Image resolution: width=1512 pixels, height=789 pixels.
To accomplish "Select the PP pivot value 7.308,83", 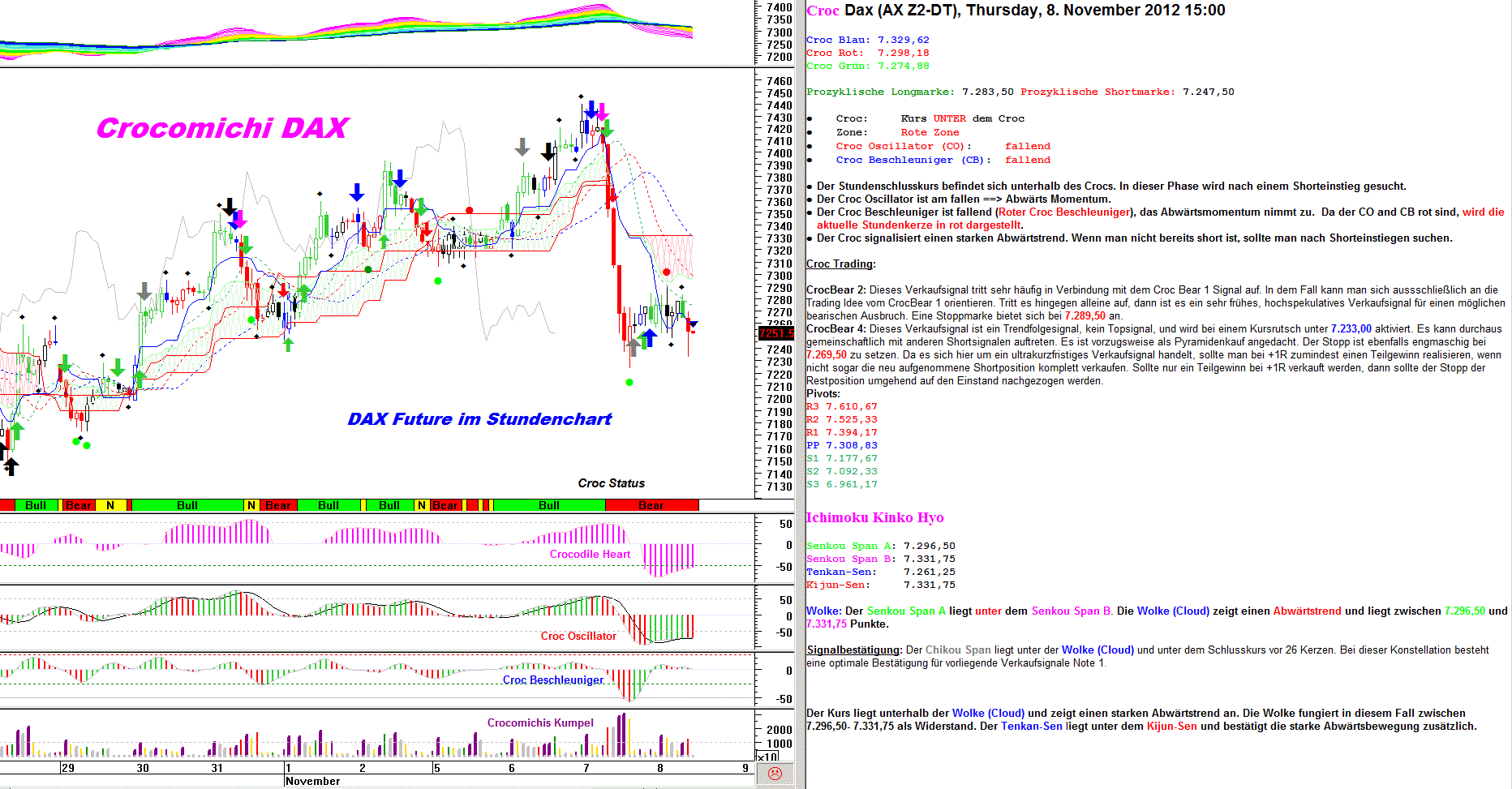I will coord(851,445).
